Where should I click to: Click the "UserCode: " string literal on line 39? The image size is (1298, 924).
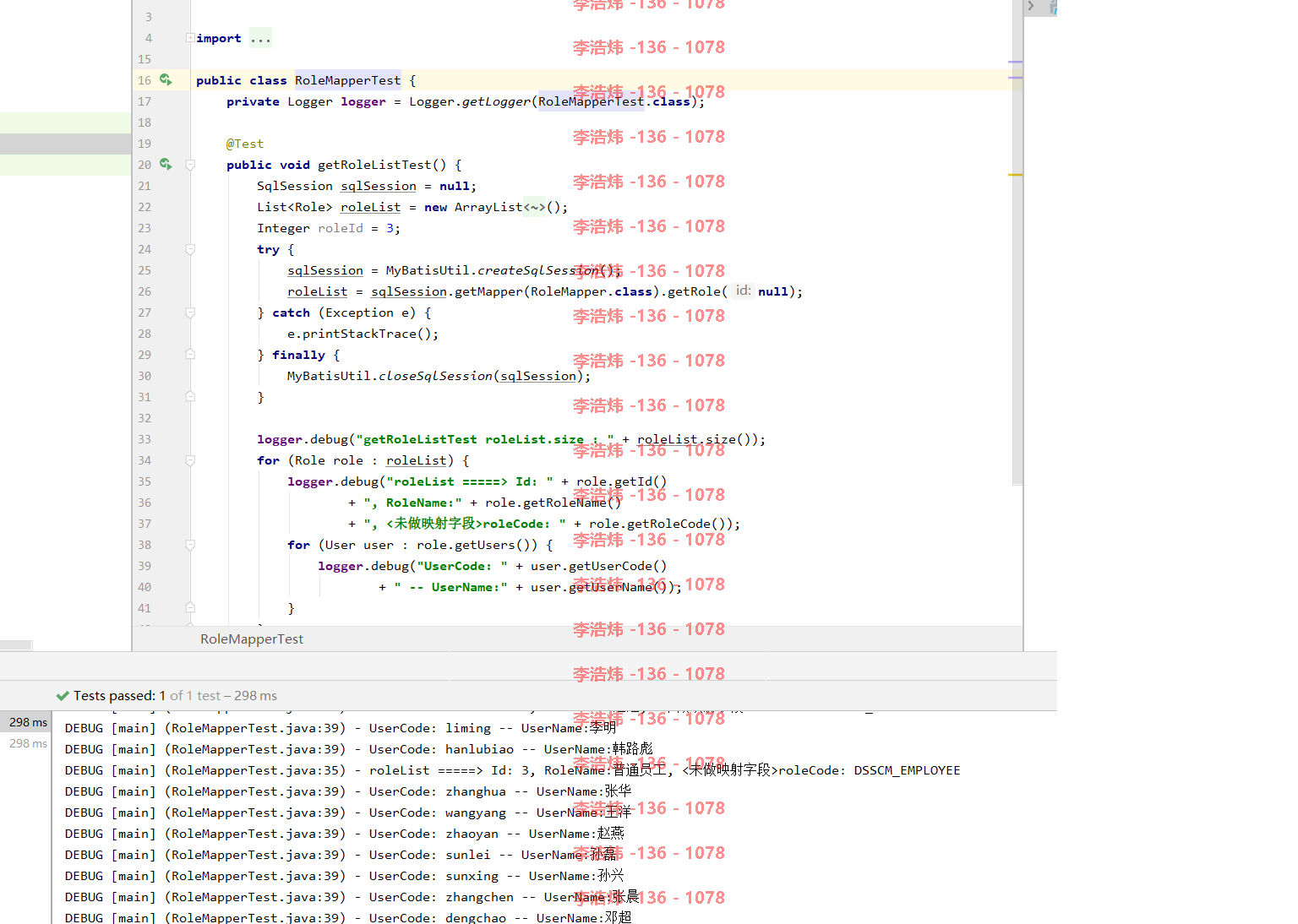462,566
